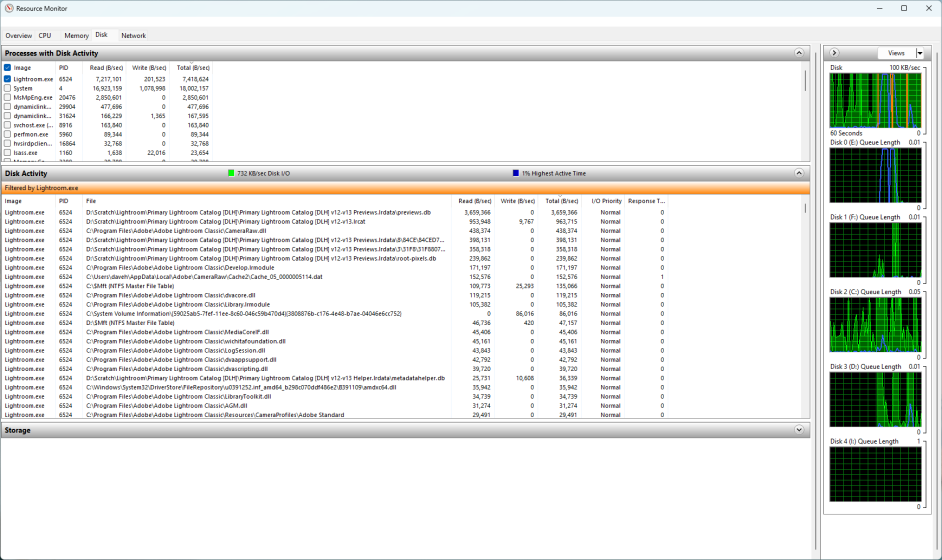942x560 pixels.
Task: Enable the perfmon.exe process checkbox
Action: 7,134
